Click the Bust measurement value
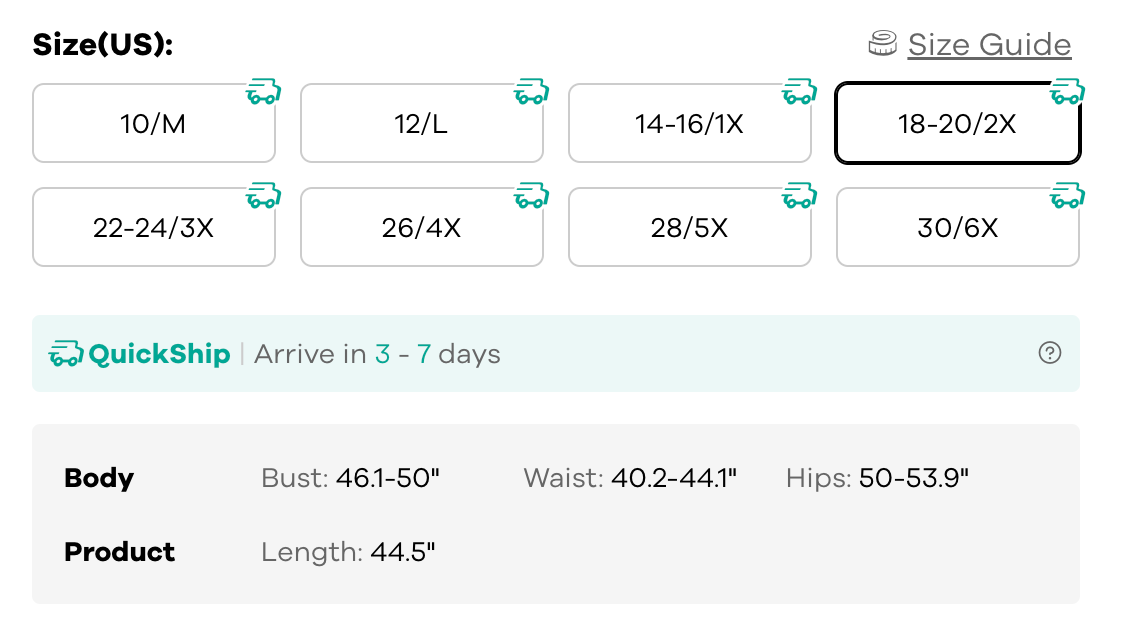Screen dimensions: 1132x618 [388, 478]
